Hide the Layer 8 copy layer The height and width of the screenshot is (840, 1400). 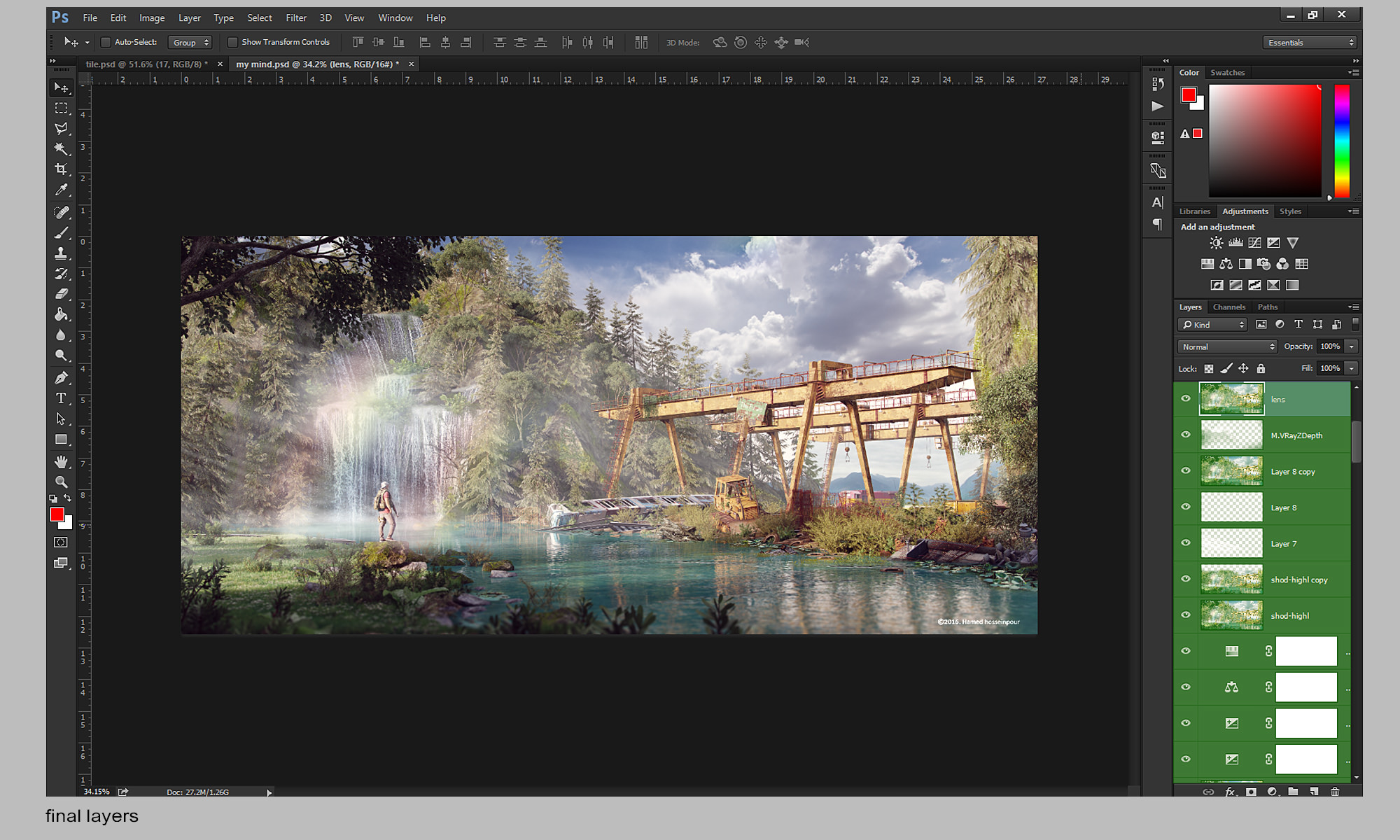[x=1186, y=470]
